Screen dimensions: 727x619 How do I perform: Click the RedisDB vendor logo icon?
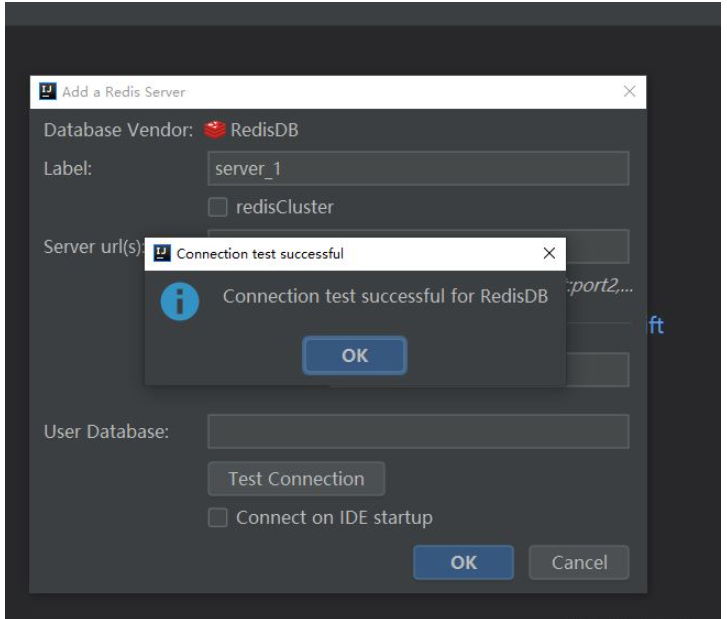tap(213, 130)
